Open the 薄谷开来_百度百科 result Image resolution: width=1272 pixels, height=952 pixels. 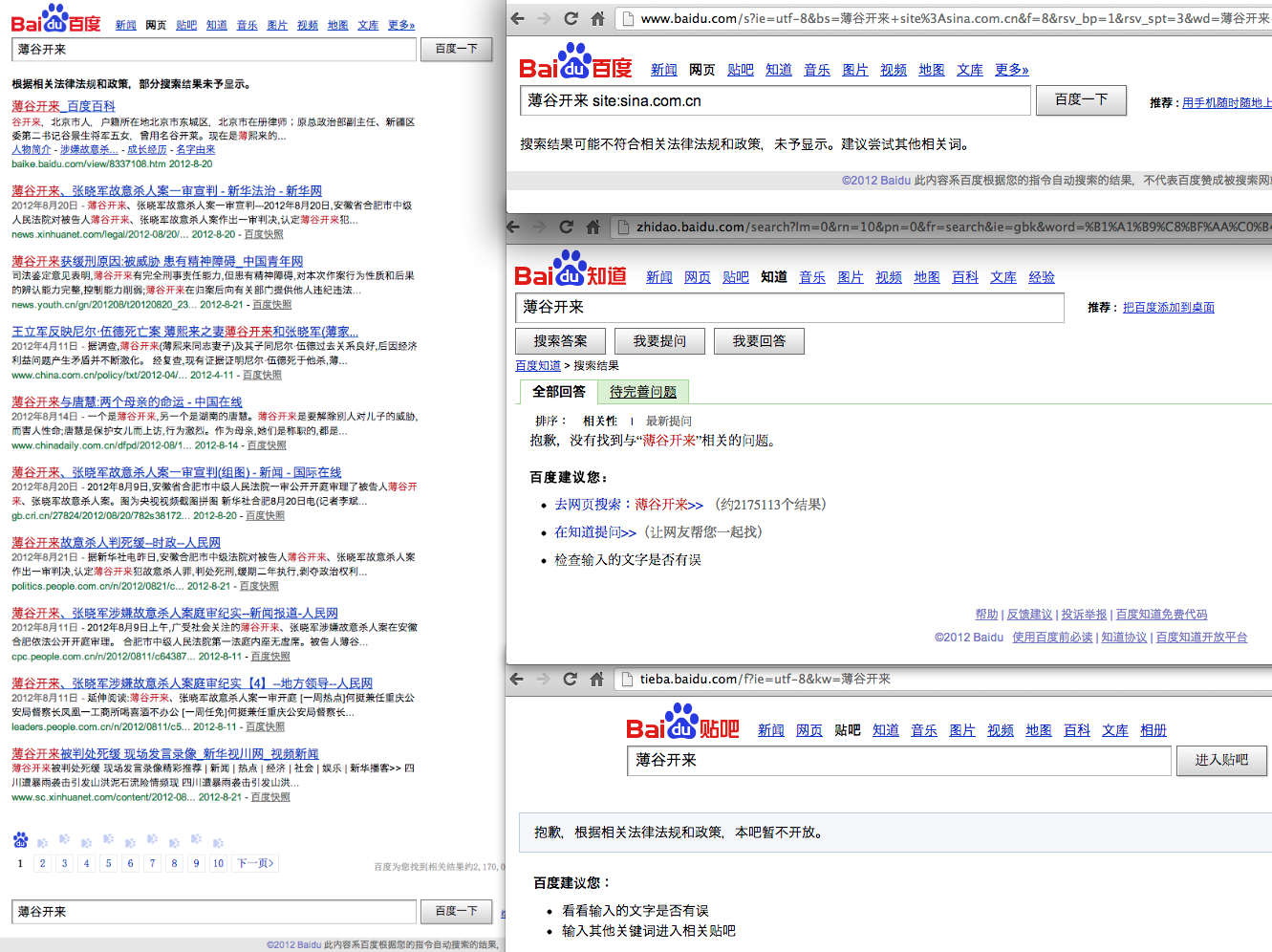click(x=63, y=106)
